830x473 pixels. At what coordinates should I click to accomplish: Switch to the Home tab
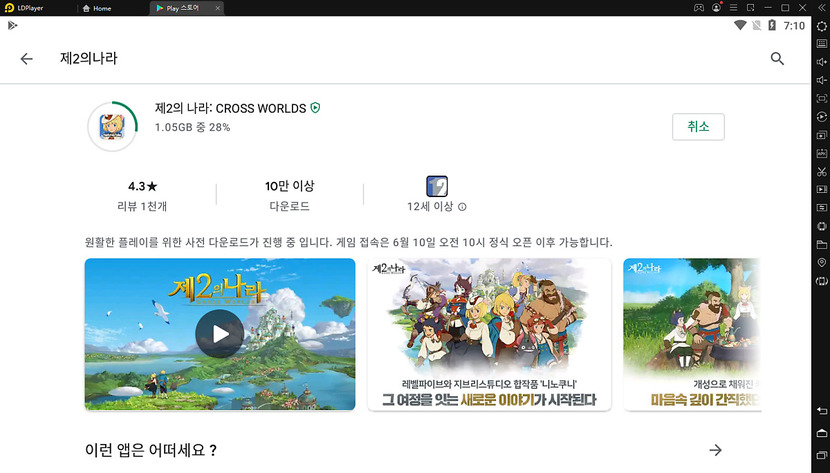coord(97,8)
